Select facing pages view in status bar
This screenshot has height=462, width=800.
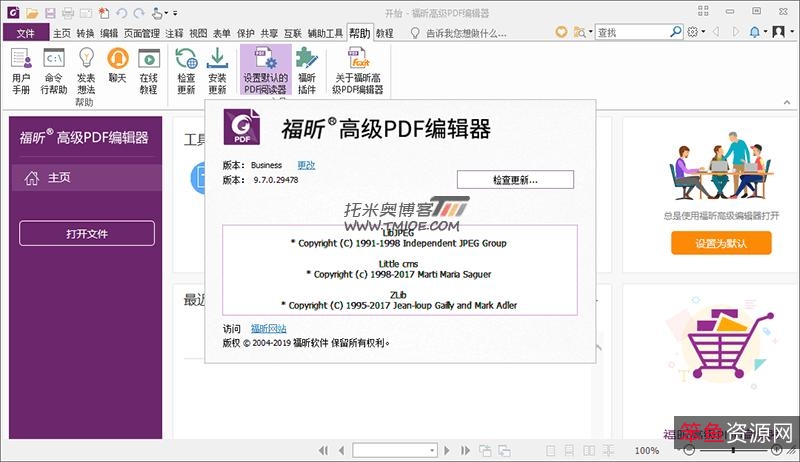click(x=589, y=450)
